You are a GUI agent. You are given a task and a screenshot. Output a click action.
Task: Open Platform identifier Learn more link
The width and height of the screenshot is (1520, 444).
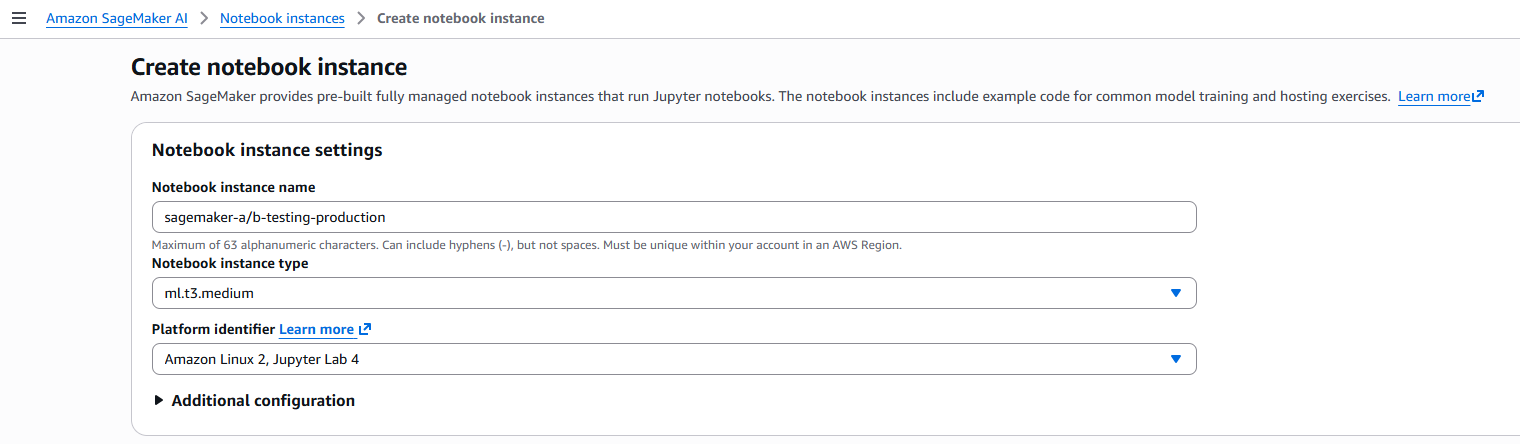coord(316,330)
